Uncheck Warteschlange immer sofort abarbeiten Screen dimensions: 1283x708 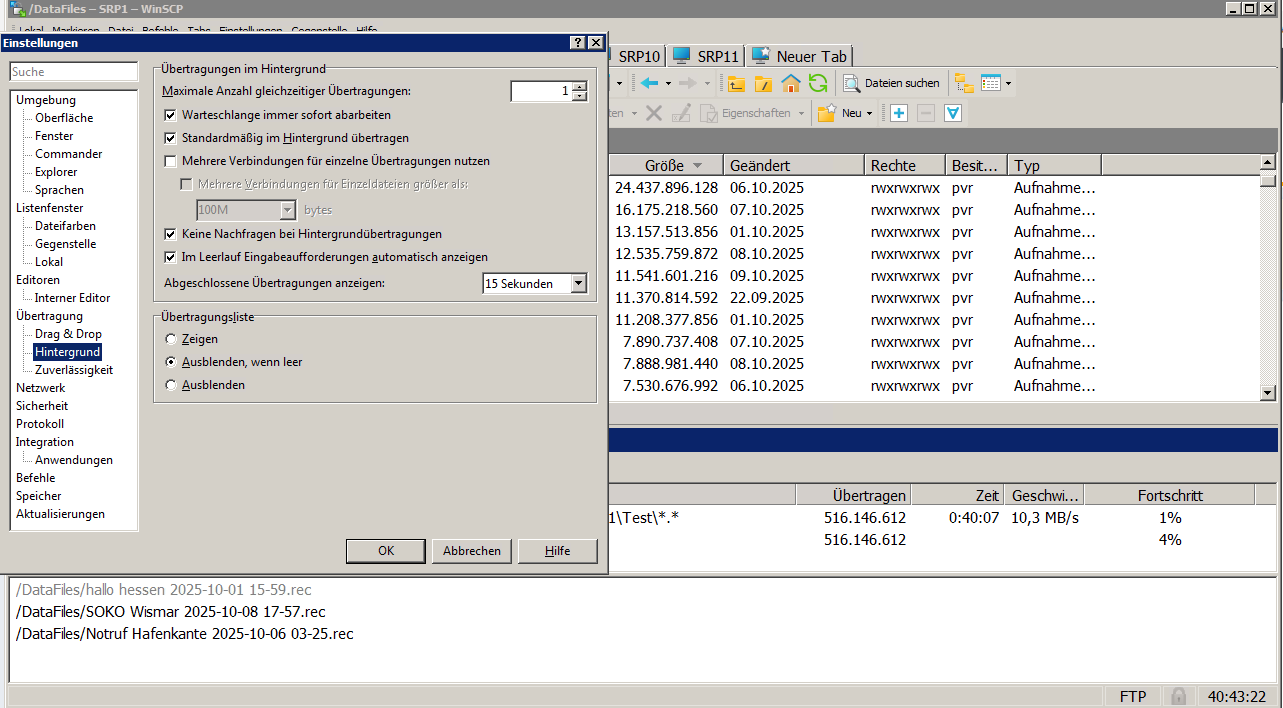(170, 115)
